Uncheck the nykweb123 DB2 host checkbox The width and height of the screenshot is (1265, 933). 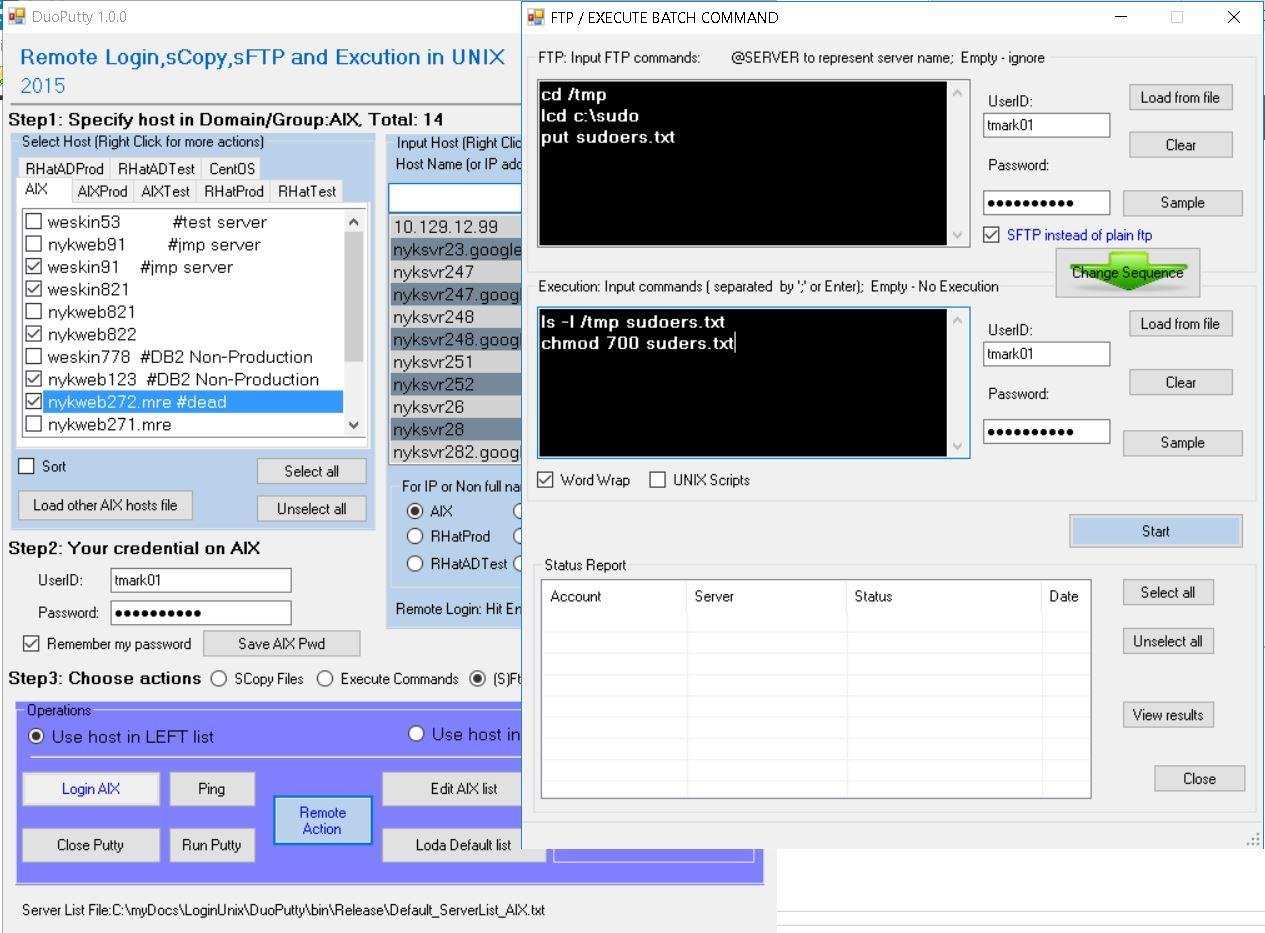(x=33, y=379)
